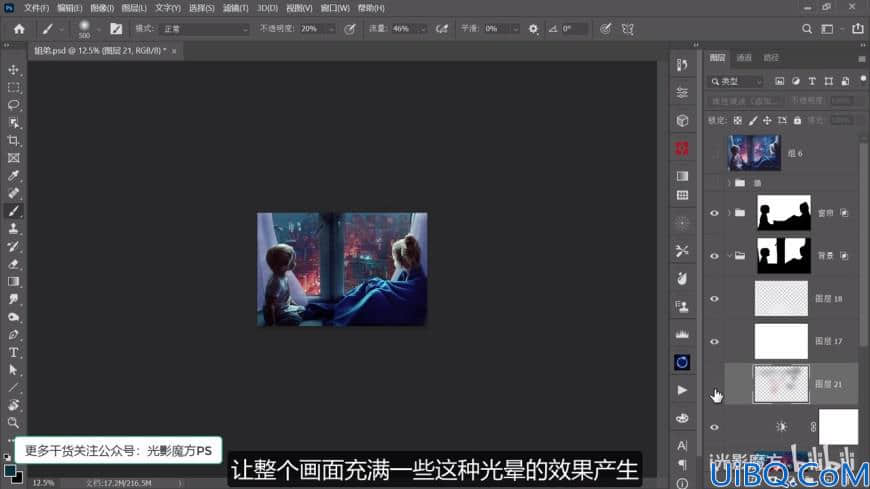Click the Share icon at top right

[x=857, y=29]
